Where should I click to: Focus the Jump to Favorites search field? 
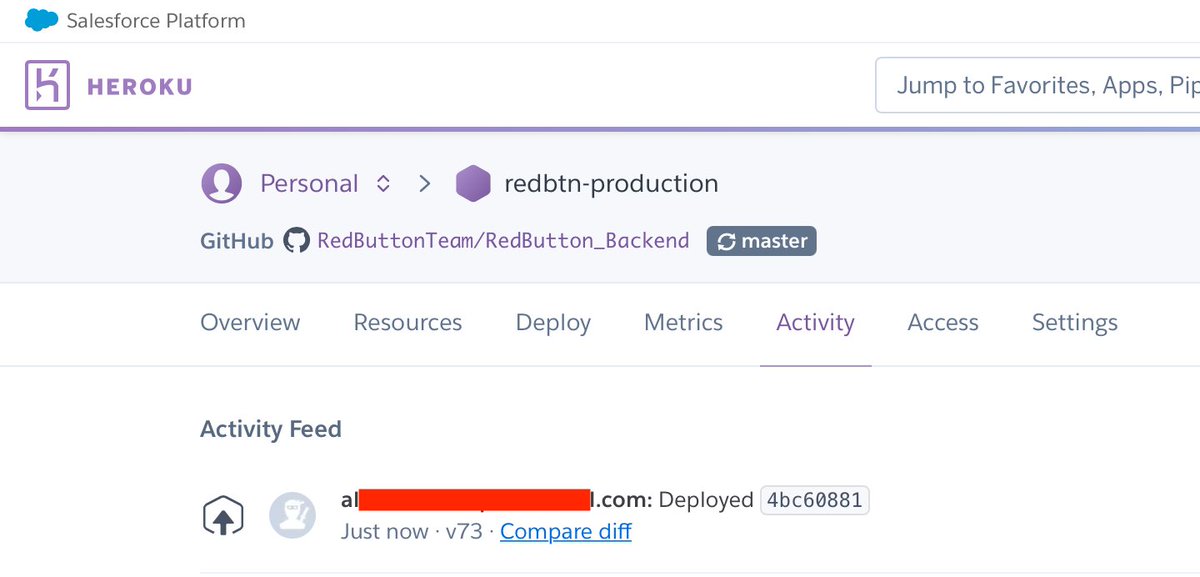click(1038, 86)
